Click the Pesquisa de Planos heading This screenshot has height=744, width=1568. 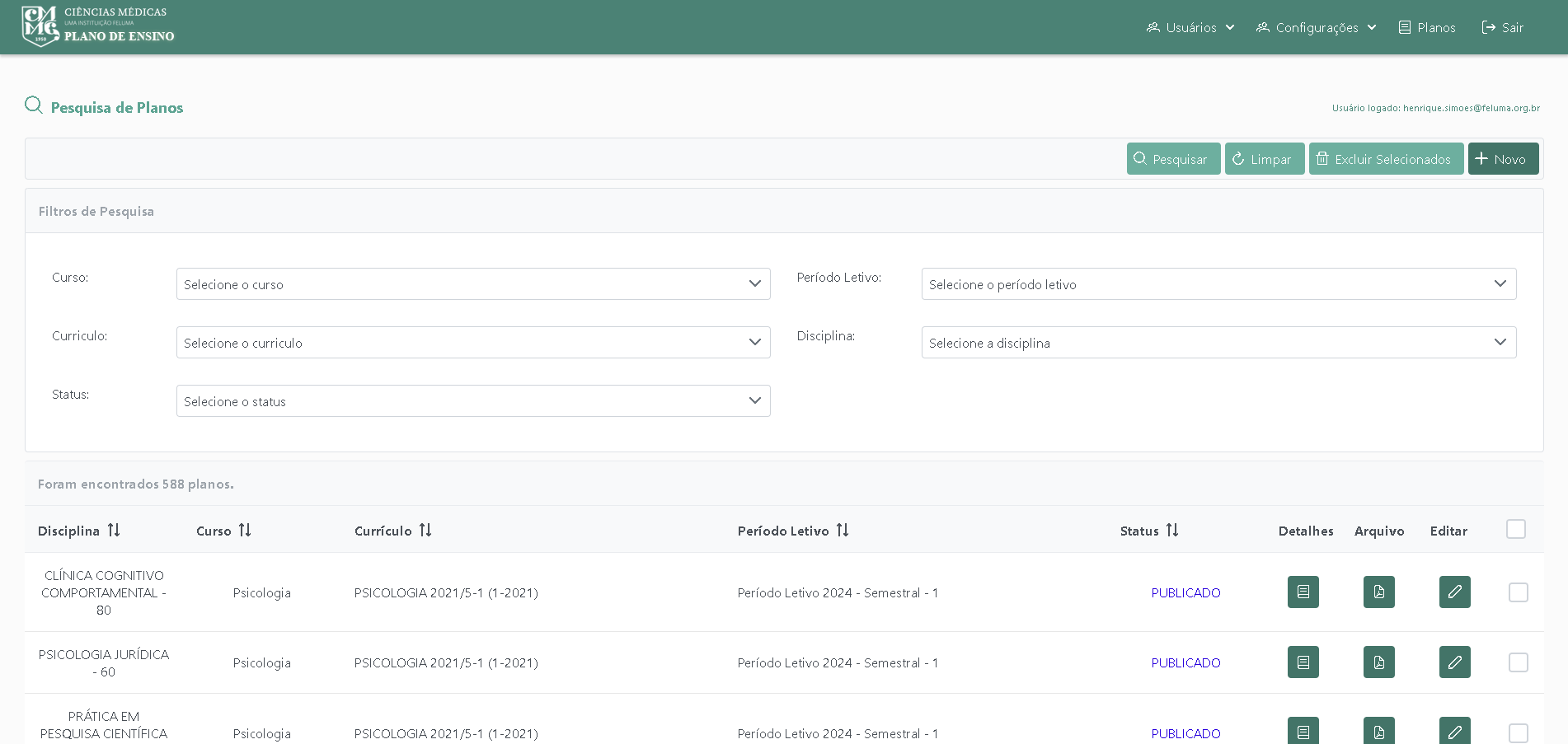117,107
